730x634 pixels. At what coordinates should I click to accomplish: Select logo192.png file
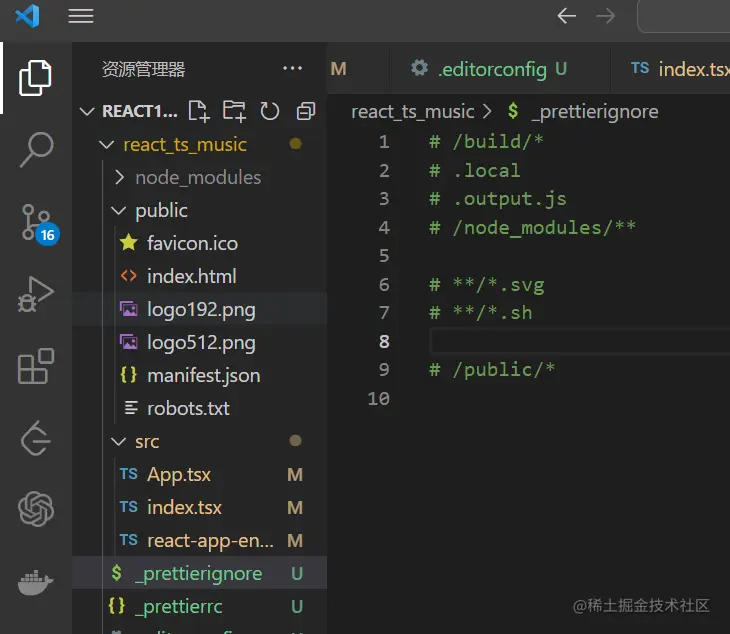click(201, 310)
